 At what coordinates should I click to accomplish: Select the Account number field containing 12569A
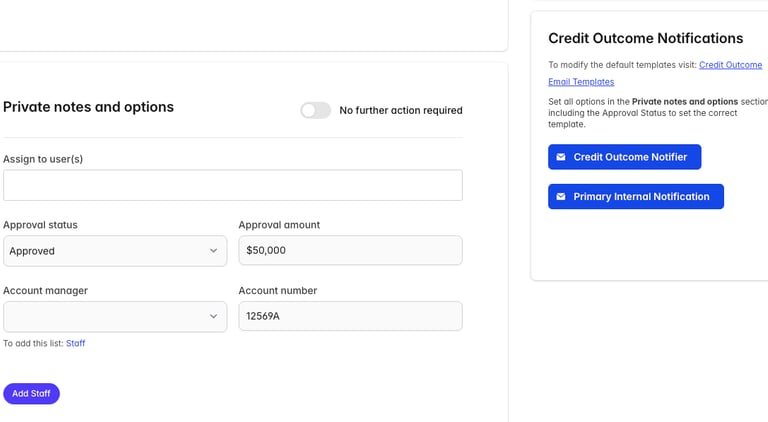click(350, 317)
